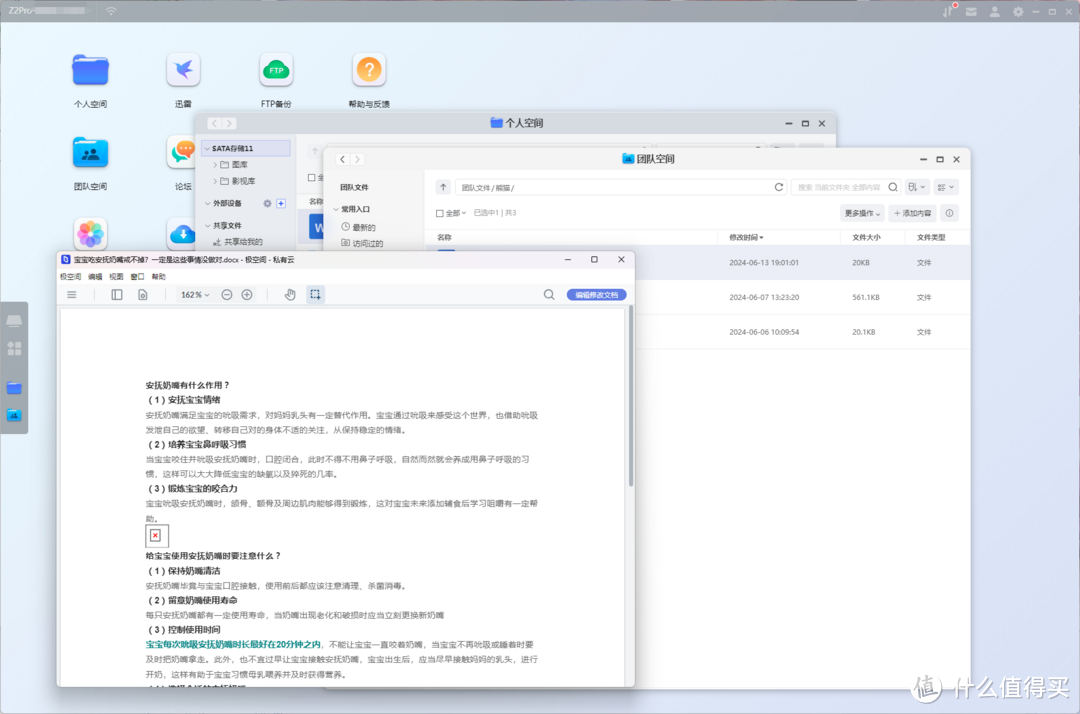Click the add device plus icon beside 外部设备
The width and height of the screenshot is (1080, 714).
[x=281, y=203]
